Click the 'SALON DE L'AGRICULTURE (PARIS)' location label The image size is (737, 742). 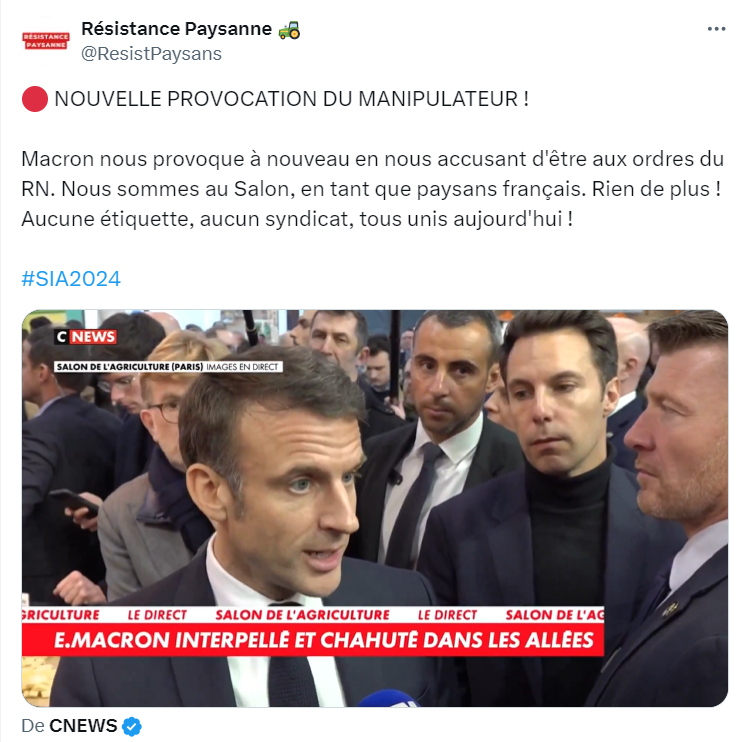point(129,367)
